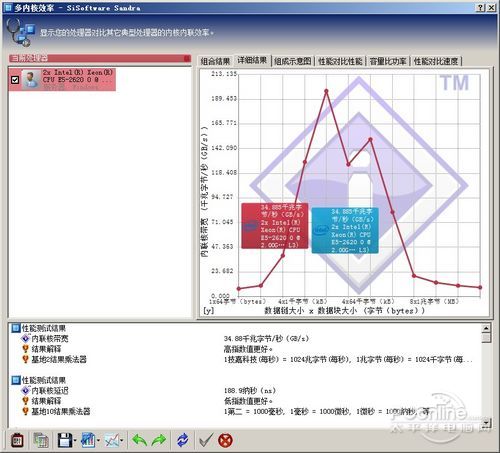Click the processor avatar thumbnail
Image resolution: width=500 pixels, height=453 pixels.
pyautogui.click(x=31, y=79)
